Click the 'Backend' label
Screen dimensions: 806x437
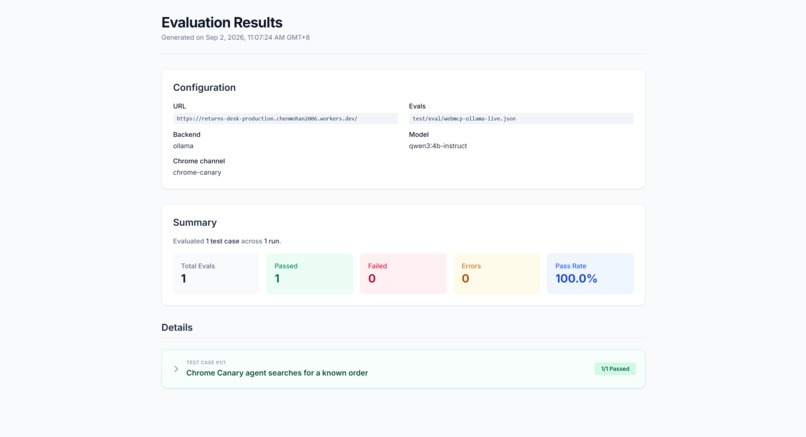(187, 135)
